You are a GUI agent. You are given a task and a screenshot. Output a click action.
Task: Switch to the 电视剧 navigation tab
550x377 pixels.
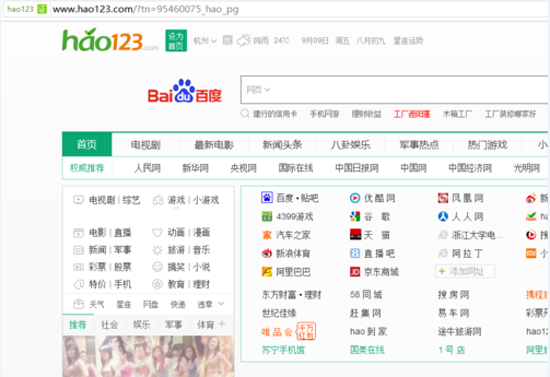[145, 145]
